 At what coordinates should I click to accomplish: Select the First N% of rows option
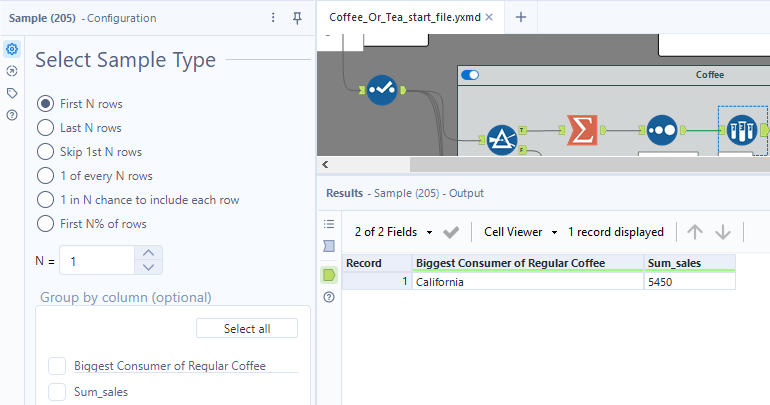point(45,224)
